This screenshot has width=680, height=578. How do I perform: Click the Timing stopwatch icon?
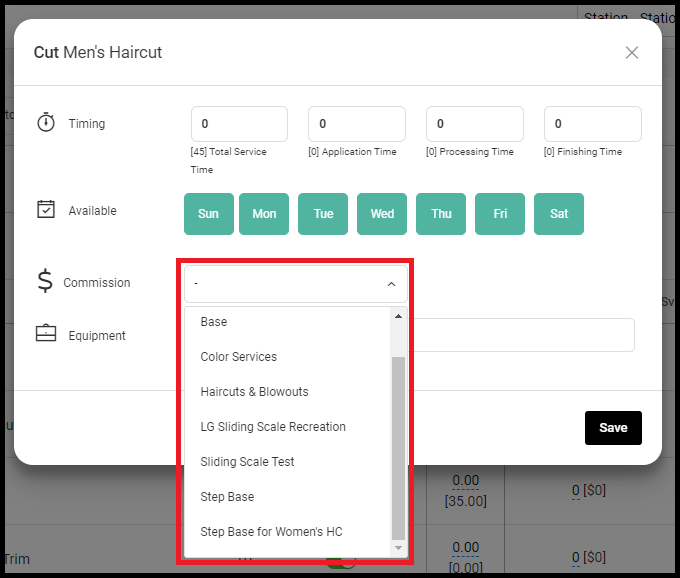tap(46, 122)
